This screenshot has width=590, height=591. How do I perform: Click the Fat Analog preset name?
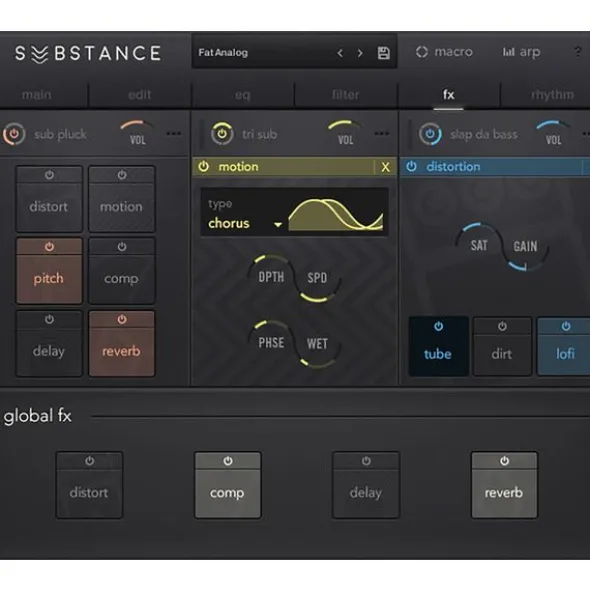[223, 53]
